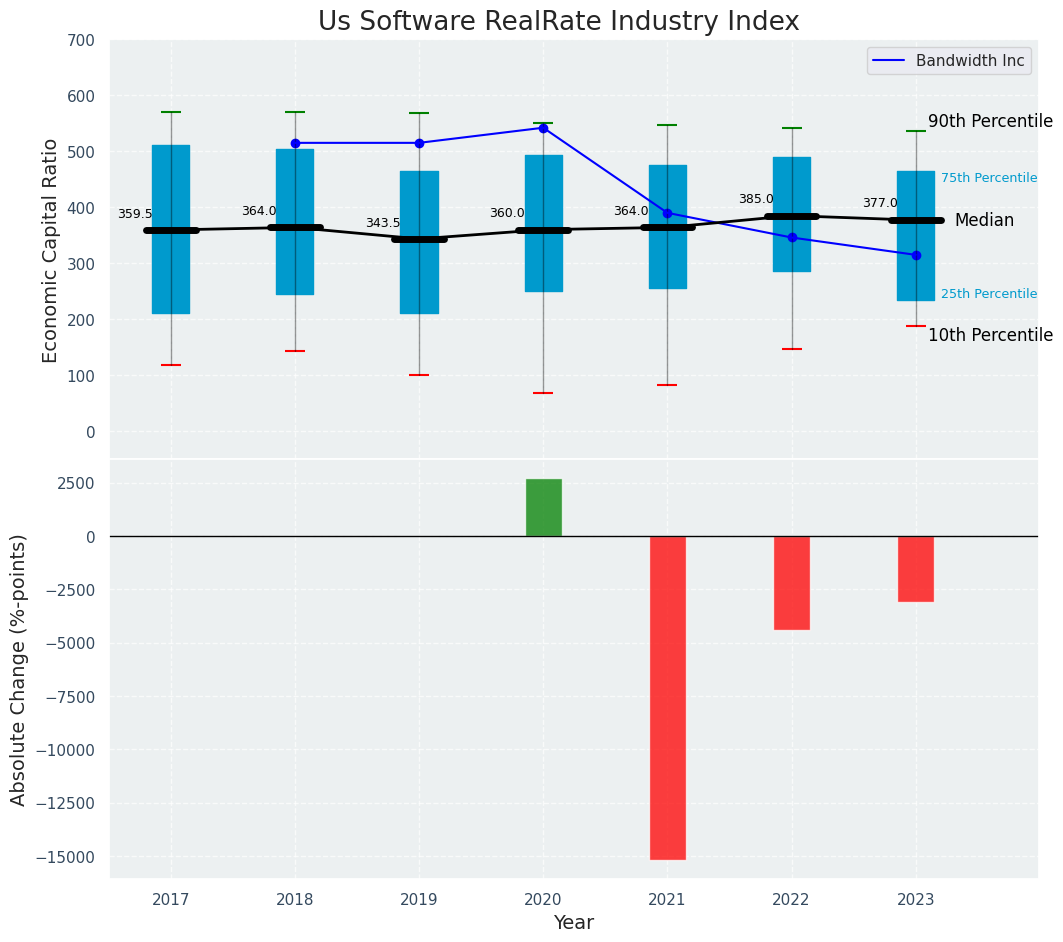This screenshot has width=1063, height=942.
Task: Click the 75th Percentile label
Action: tap(989, 178)
